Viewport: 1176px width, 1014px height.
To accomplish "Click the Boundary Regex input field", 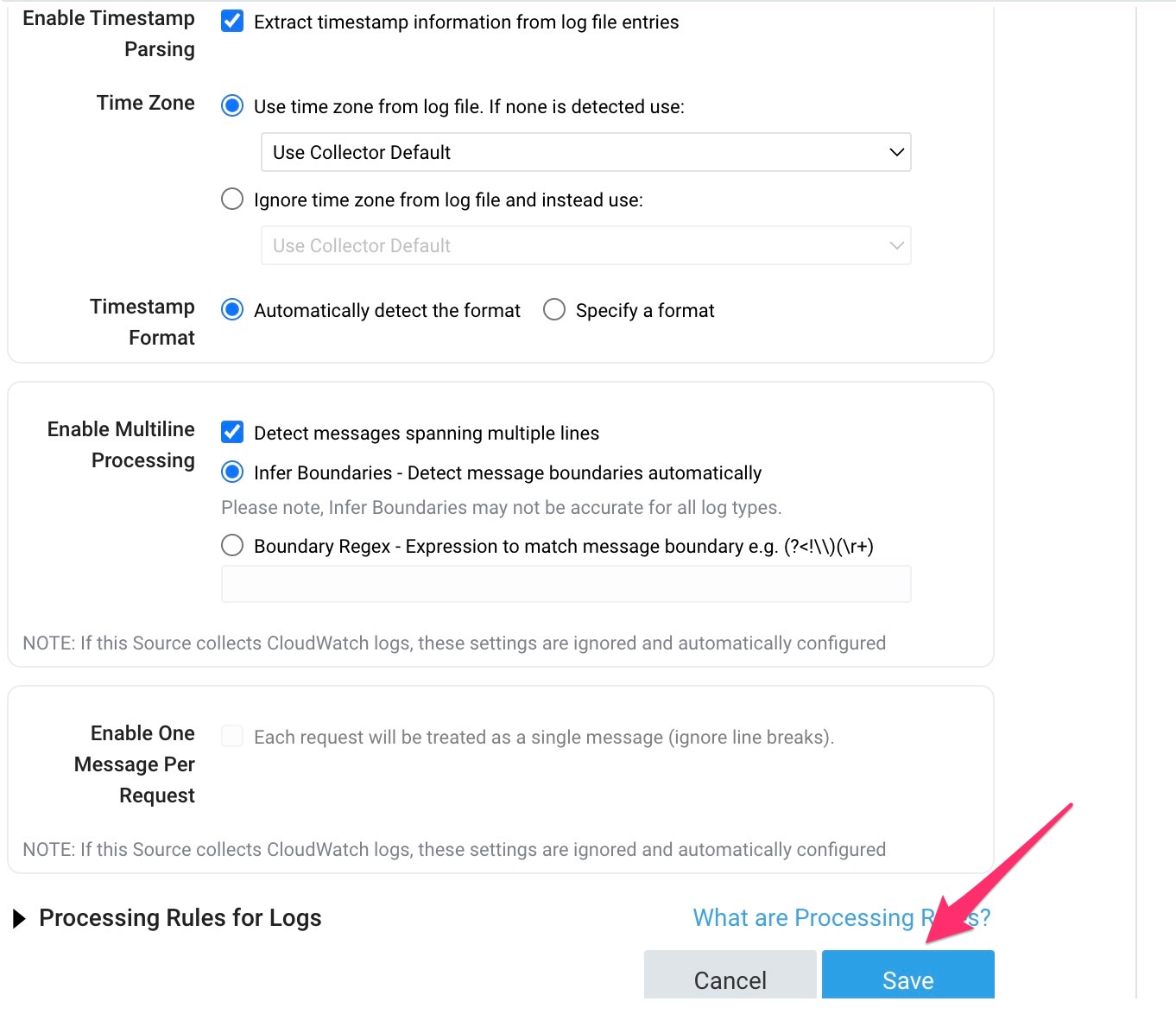I will [x=566, y=584].
